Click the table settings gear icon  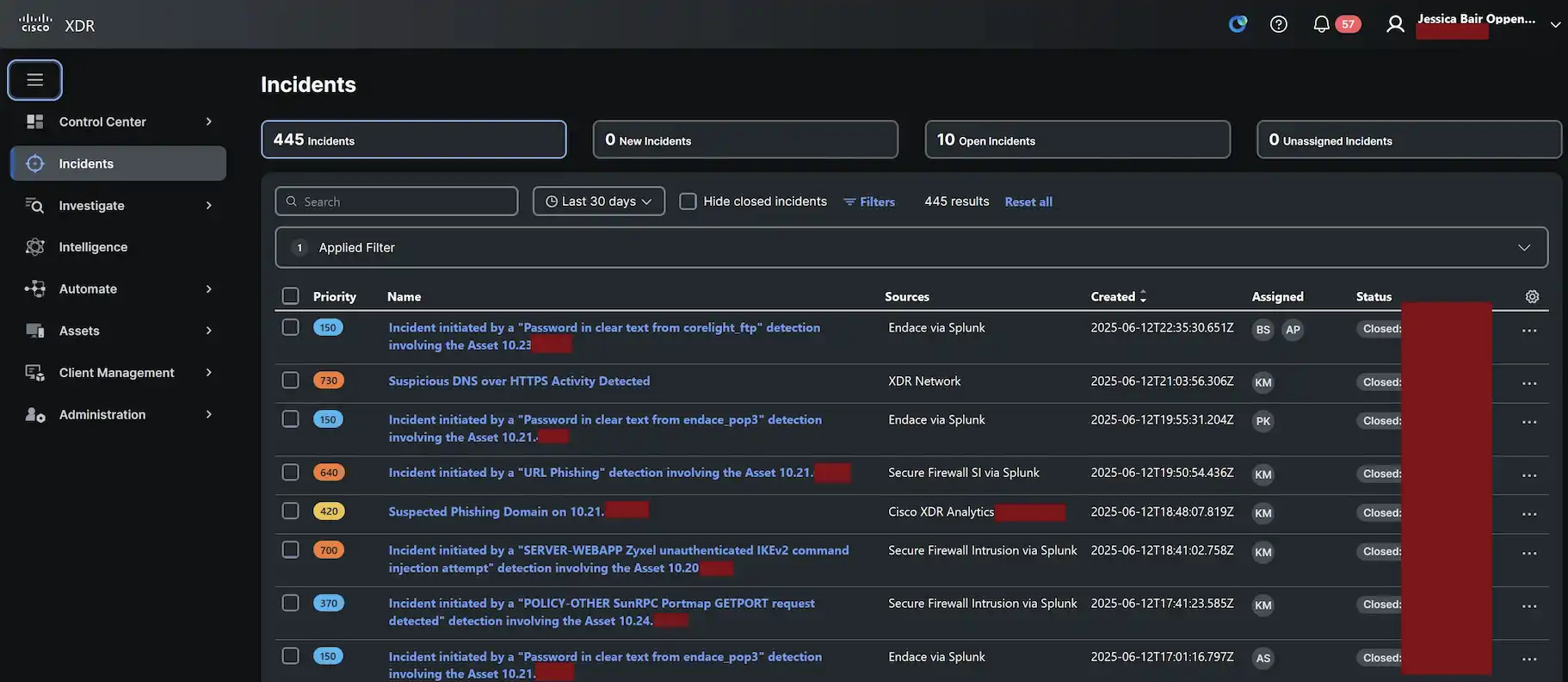pyautogui.click(x=1532, y=296)
